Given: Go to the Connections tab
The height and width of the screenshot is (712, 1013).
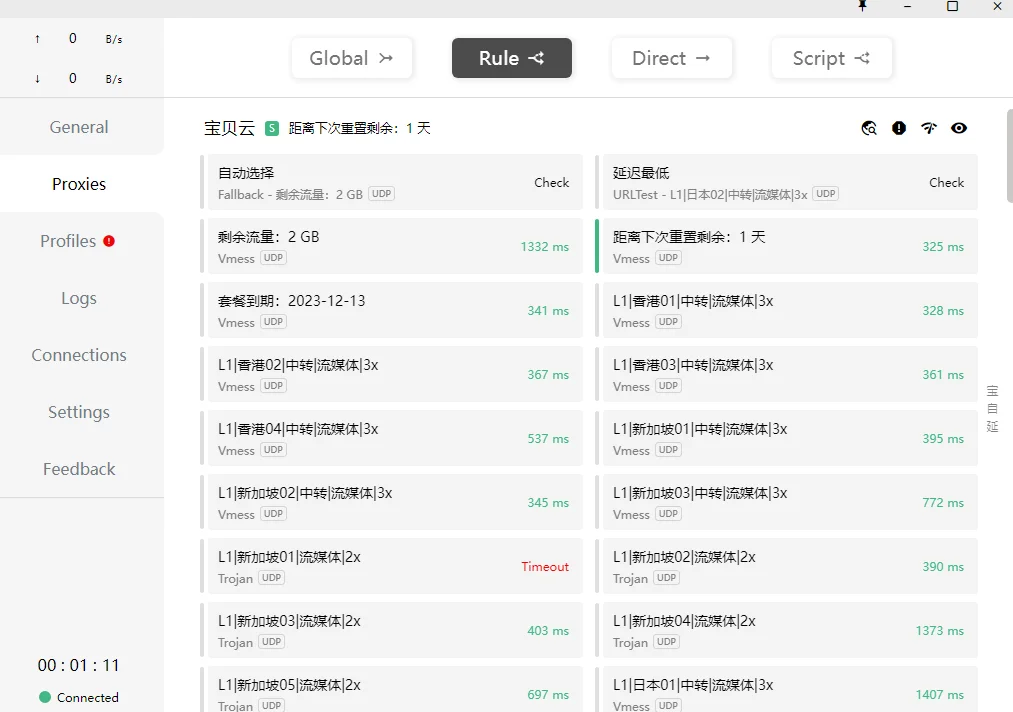Looking at the screenshot, I should tap(79, 355).
